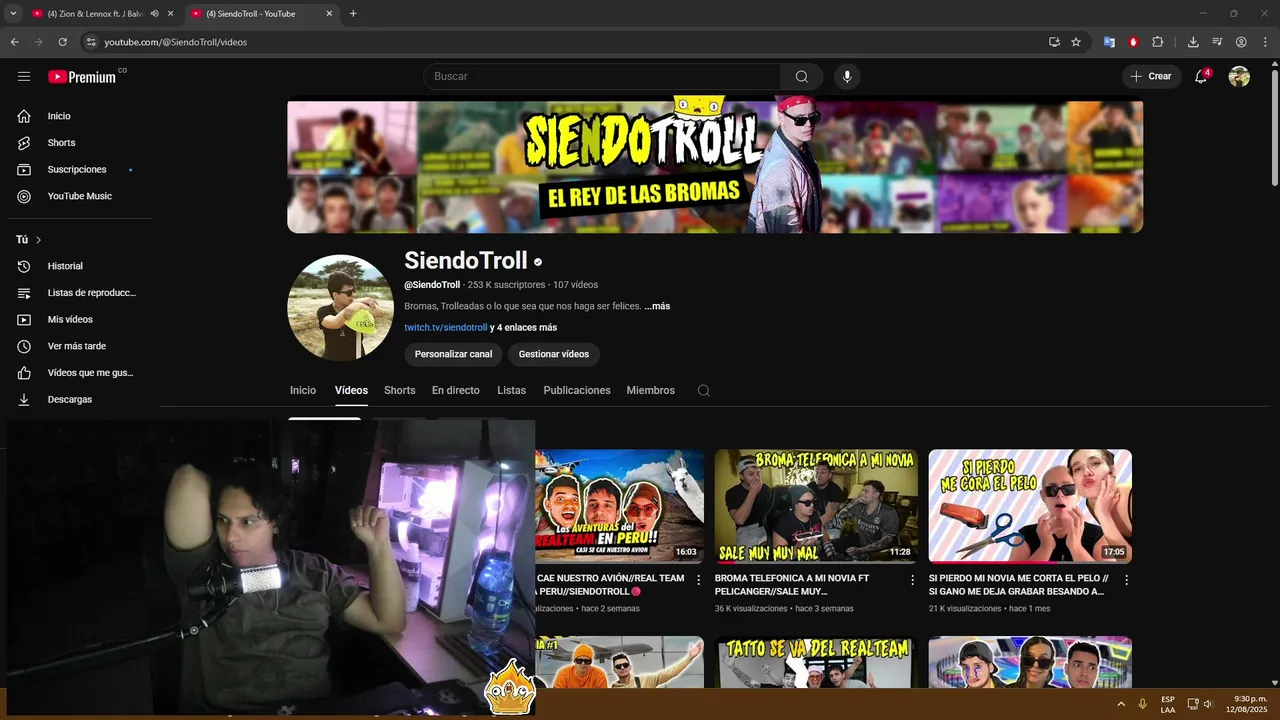Open a new browser tab

tap(353, 14)
